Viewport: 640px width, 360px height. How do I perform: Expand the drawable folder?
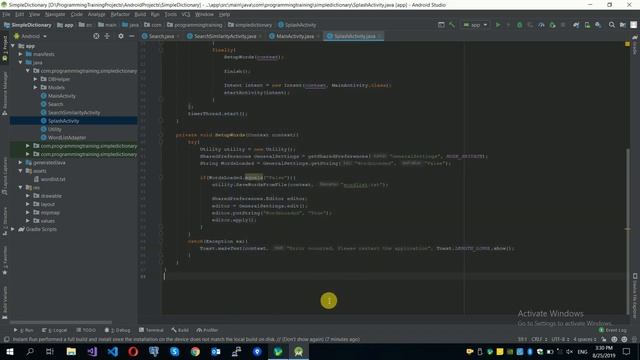pyautogui.click(x=28, y=196)
